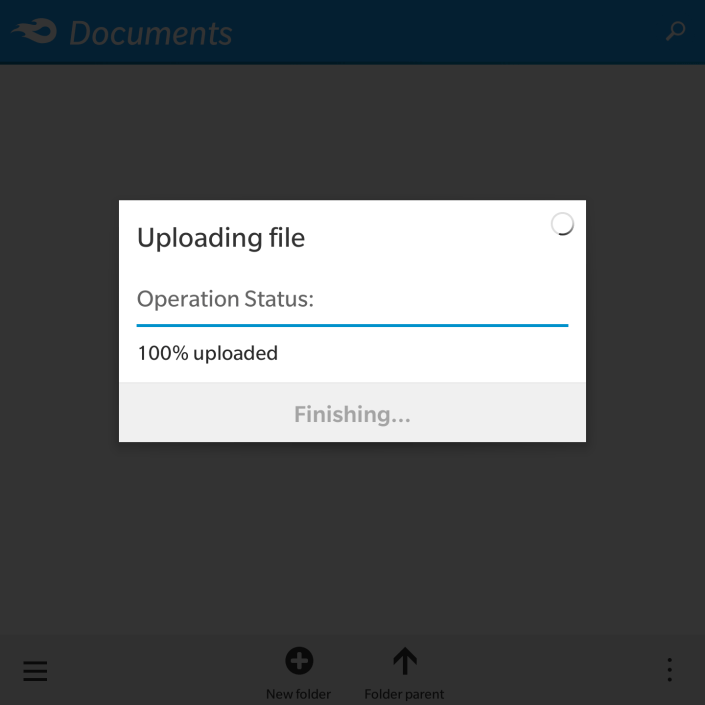Click the blue upload progress bar
Screen dimensions: 705x705
click(x=352, y=325)
